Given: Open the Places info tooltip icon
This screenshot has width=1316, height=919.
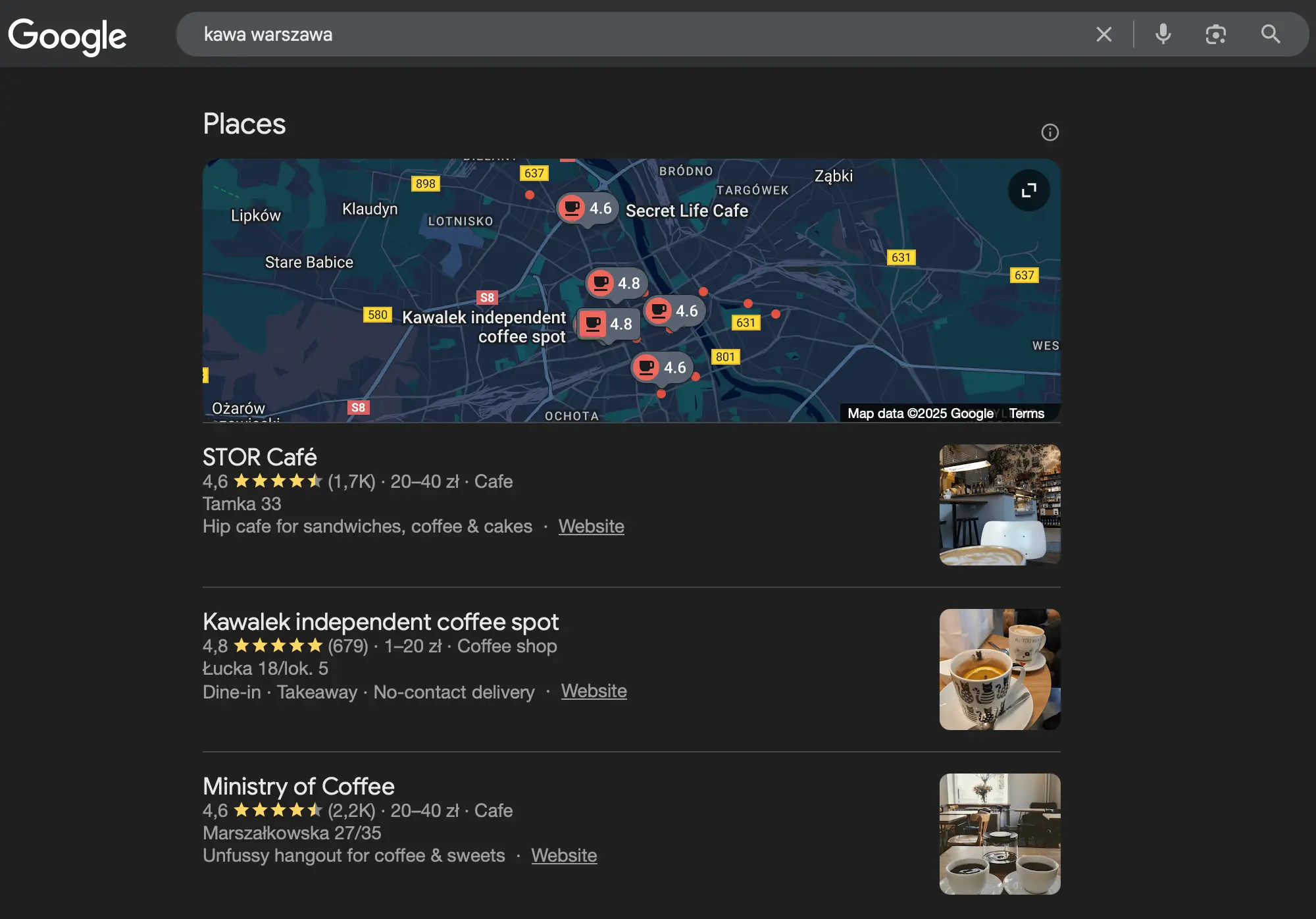Looking at the screenshot, I should [x=1050, y=132].
